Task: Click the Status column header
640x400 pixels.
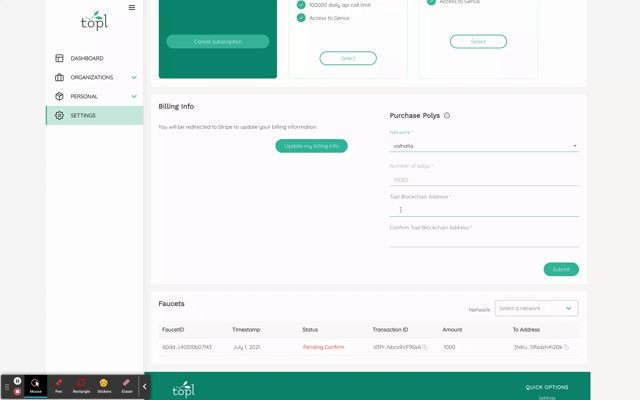Action: point(310,329)
